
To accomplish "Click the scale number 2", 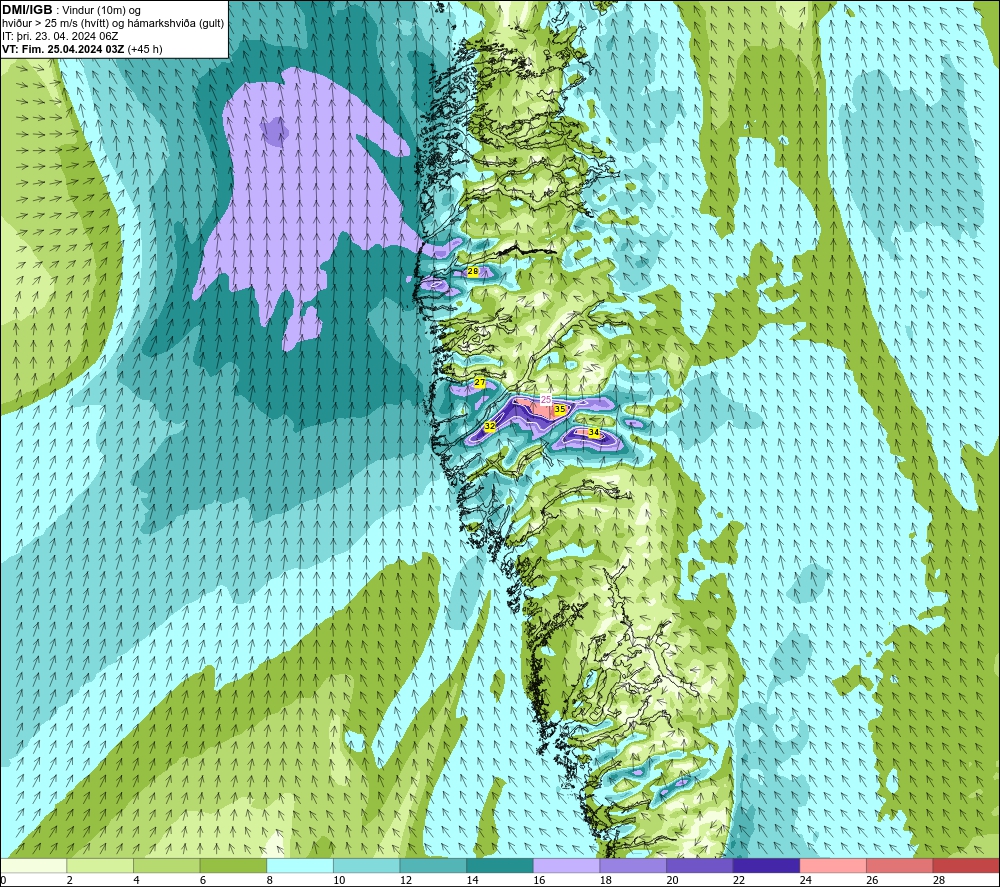I will tap(70, 880).
